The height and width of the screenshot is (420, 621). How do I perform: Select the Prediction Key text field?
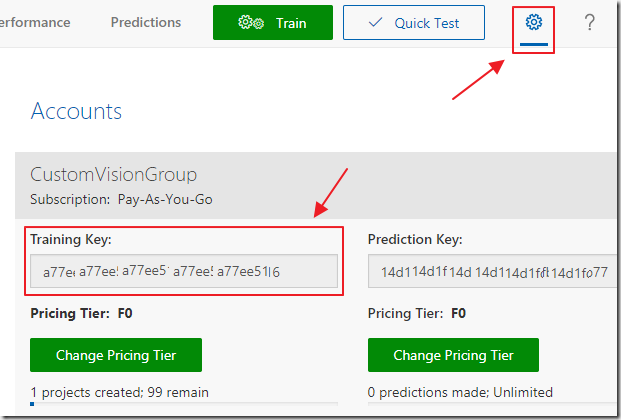(x=492, y=271)
